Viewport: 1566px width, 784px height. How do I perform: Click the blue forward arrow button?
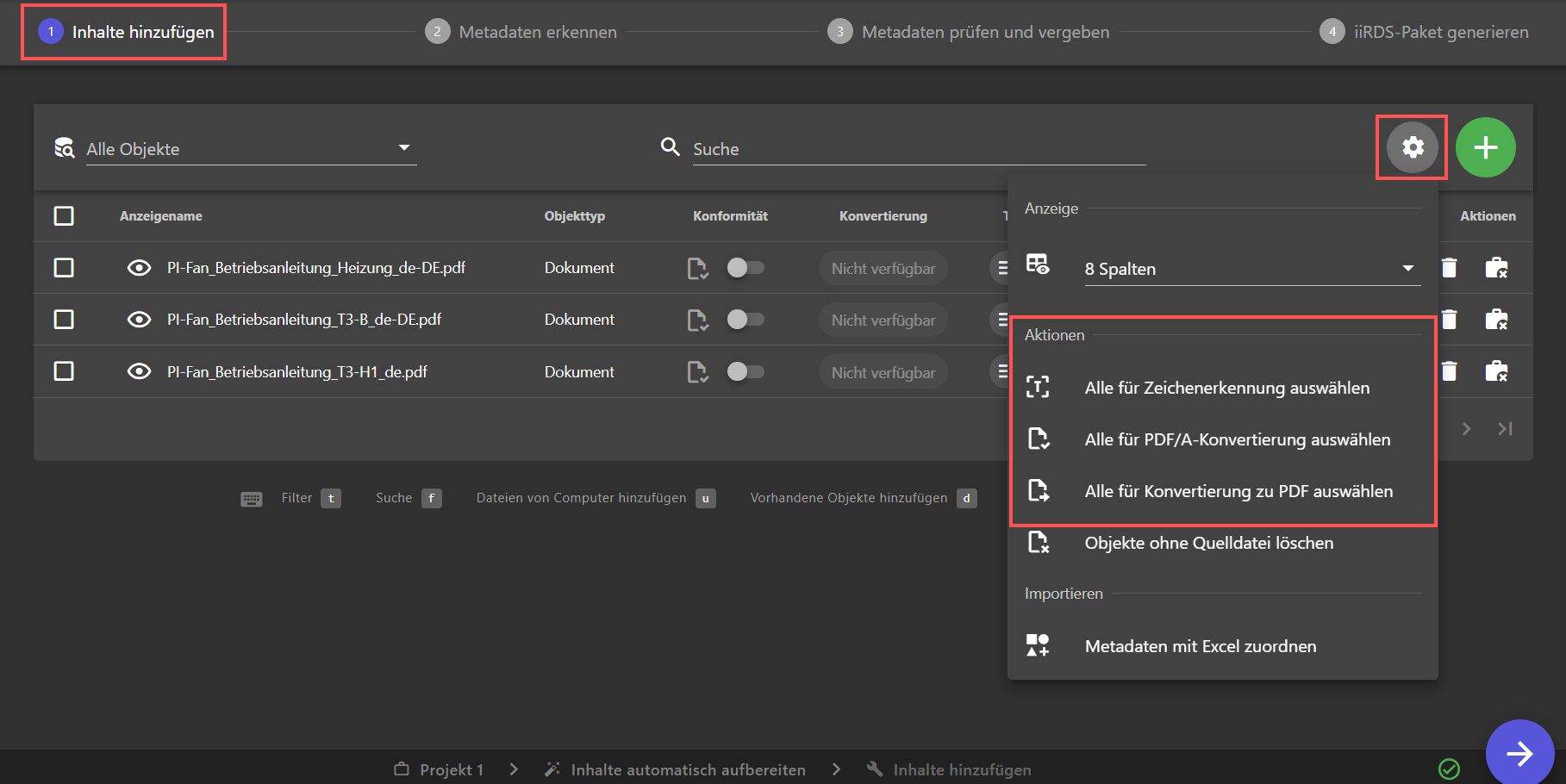click(1519, 754)
